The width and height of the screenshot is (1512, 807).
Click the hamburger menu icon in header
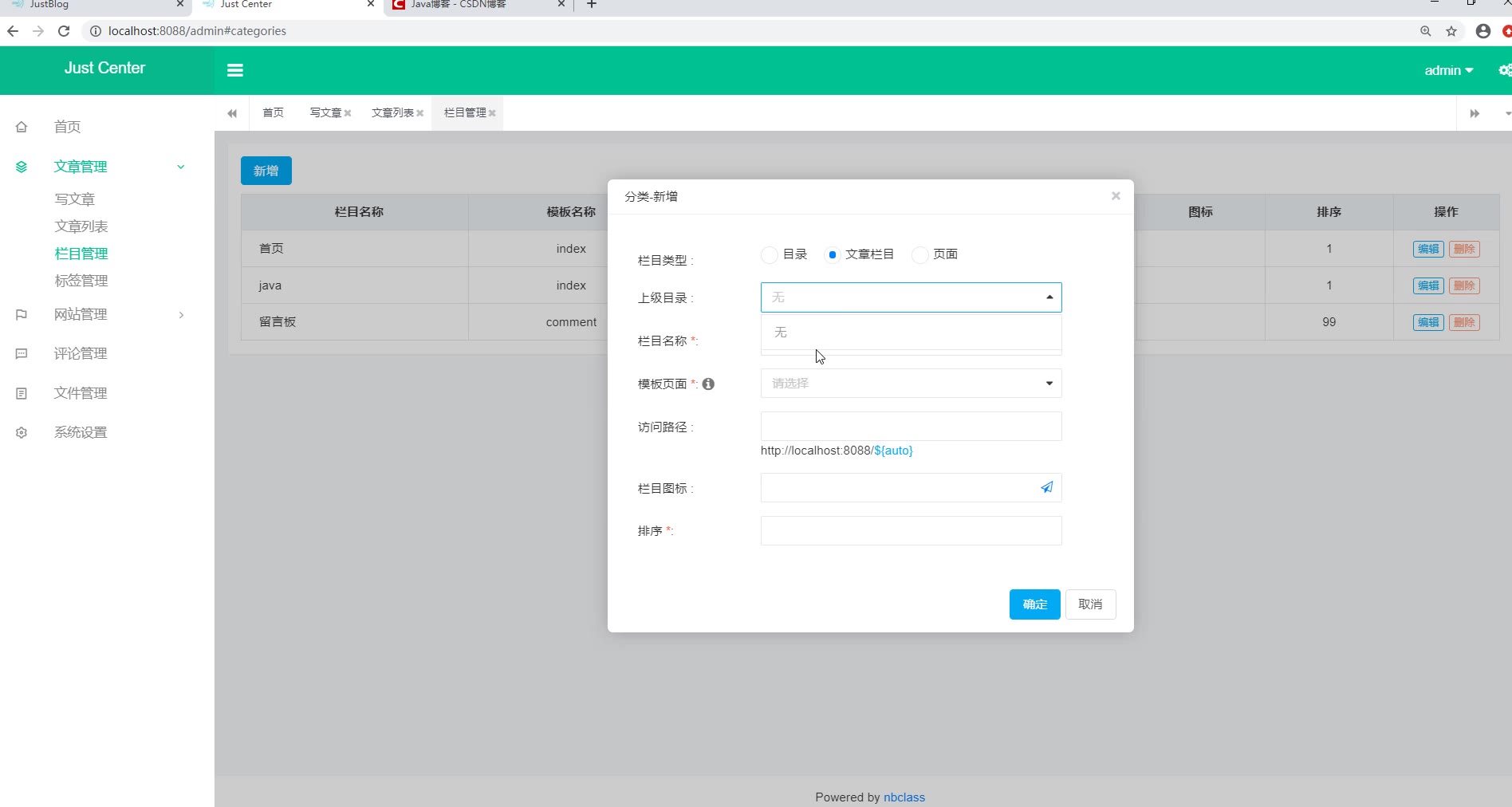click(x=234, y=70)
